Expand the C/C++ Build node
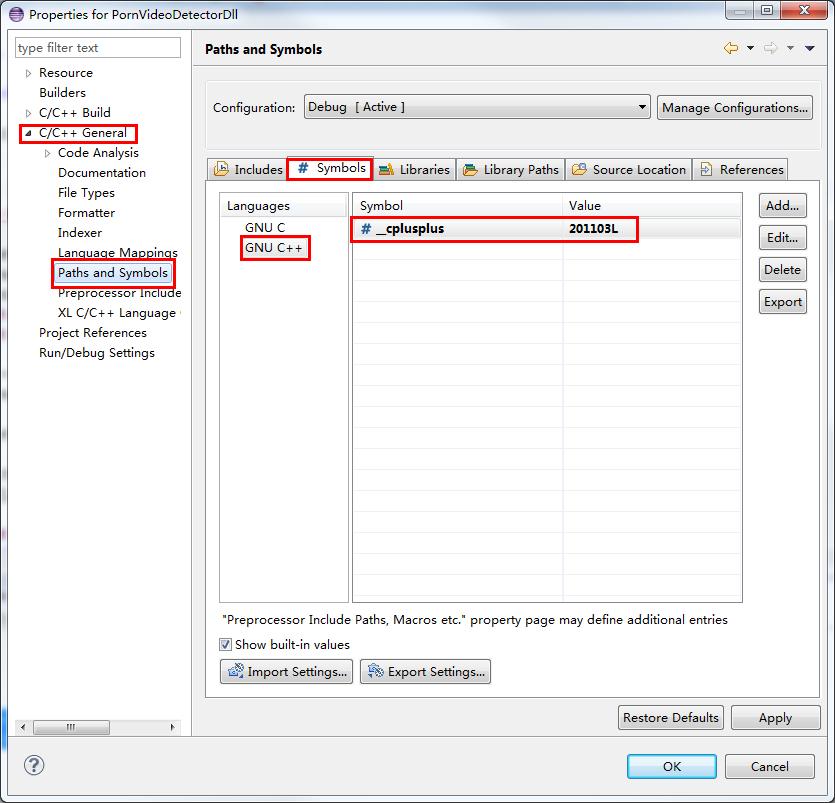 28,113
